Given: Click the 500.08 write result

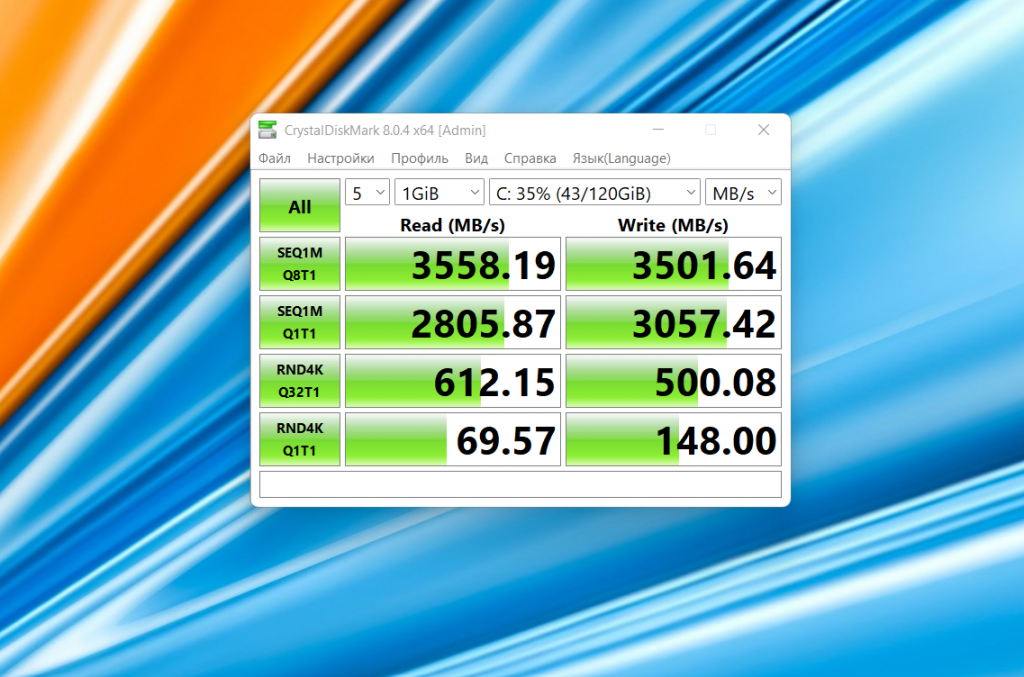Looking at the screenshot, I should coord(673,381).
